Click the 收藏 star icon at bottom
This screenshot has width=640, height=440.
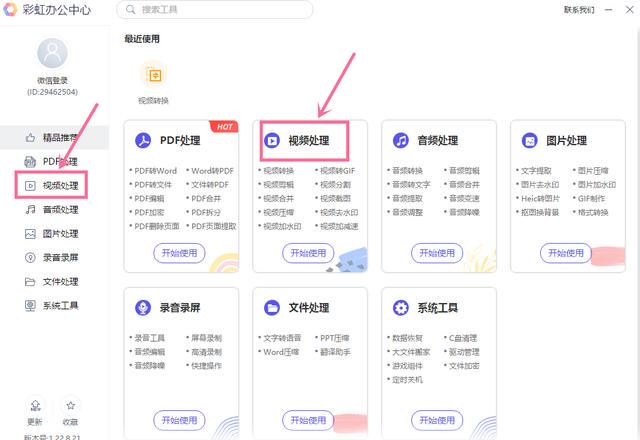tap(71, 405)
